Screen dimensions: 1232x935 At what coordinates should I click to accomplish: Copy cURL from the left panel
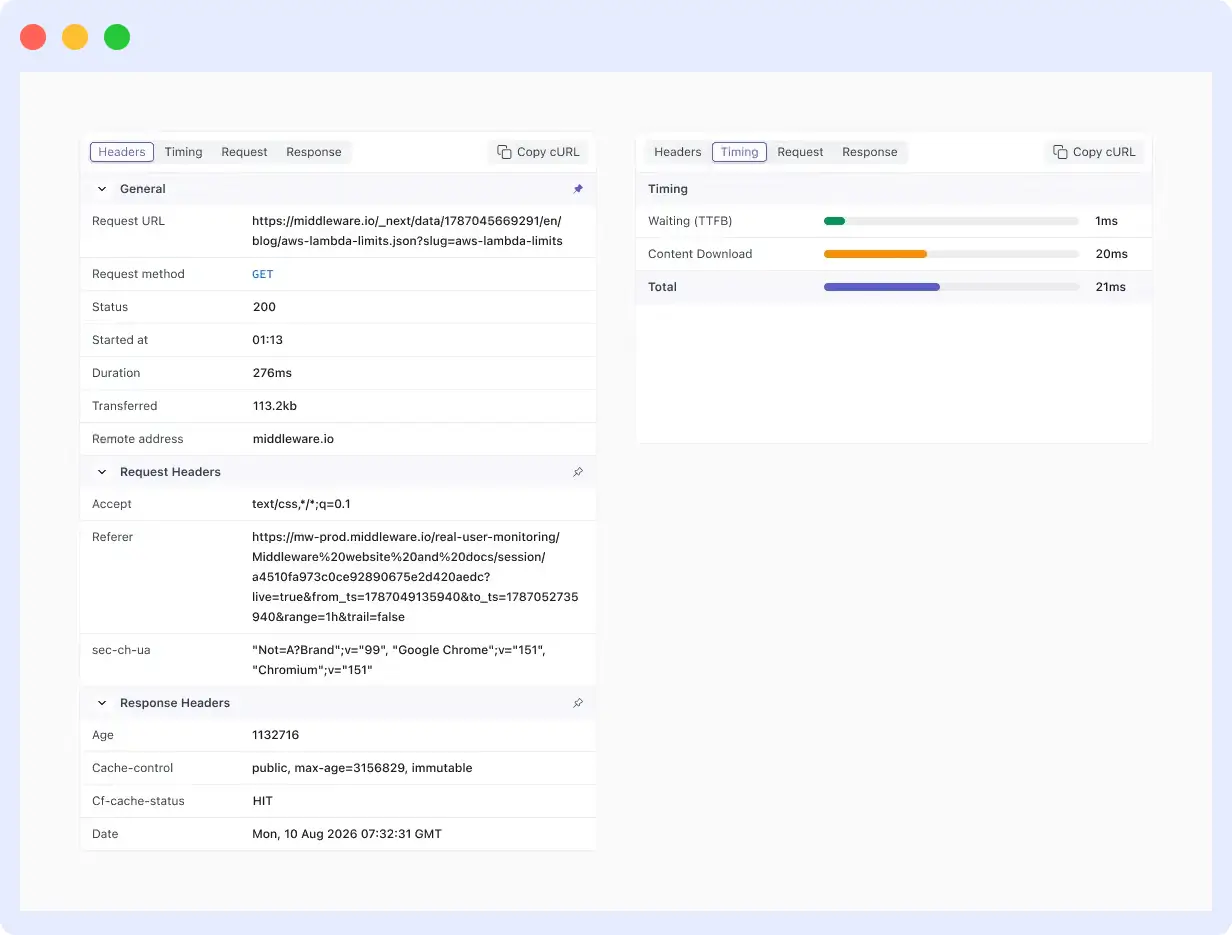[x=538, y=152]
